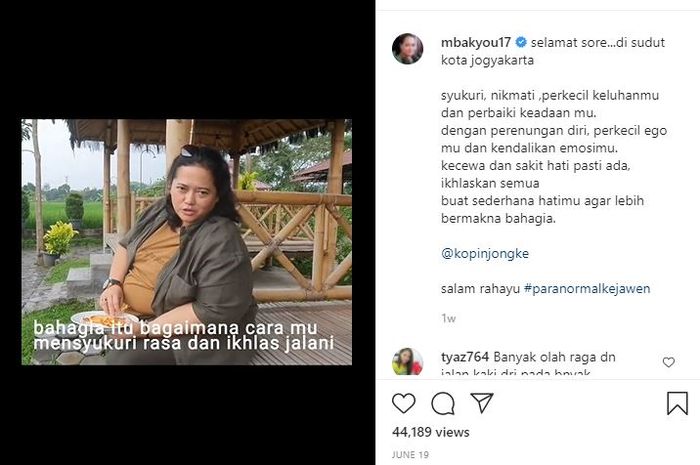Click the caption text starting with syukuri
This screenshot has height=465, width=700.
(x=554, y=157)
